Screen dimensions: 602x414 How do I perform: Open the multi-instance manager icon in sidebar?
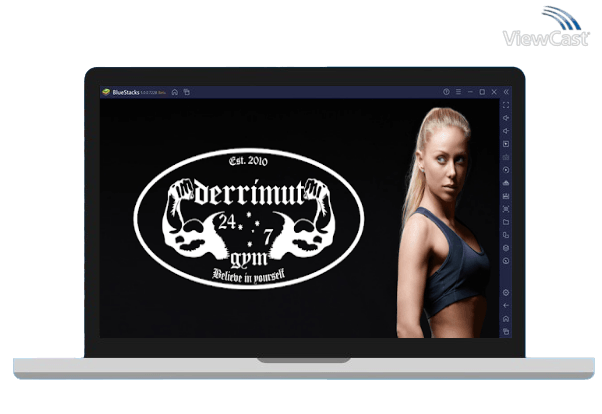click(x=506, y=235)
